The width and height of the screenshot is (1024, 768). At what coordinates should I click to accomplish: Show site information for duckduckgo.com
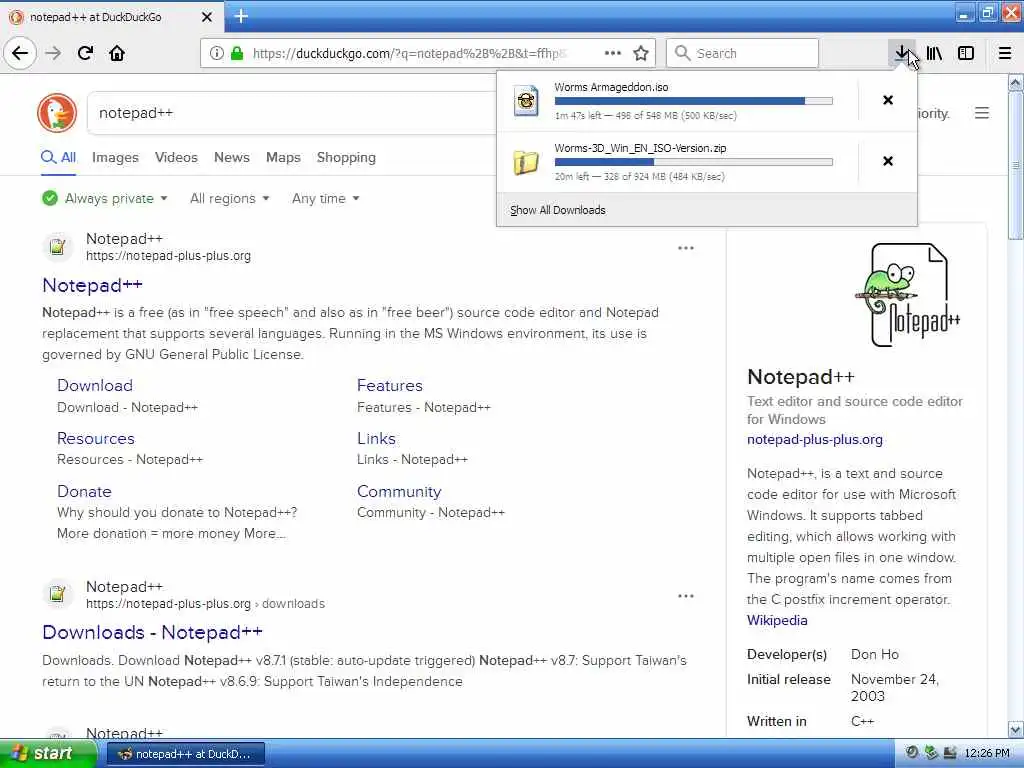(x=216, y=54)
